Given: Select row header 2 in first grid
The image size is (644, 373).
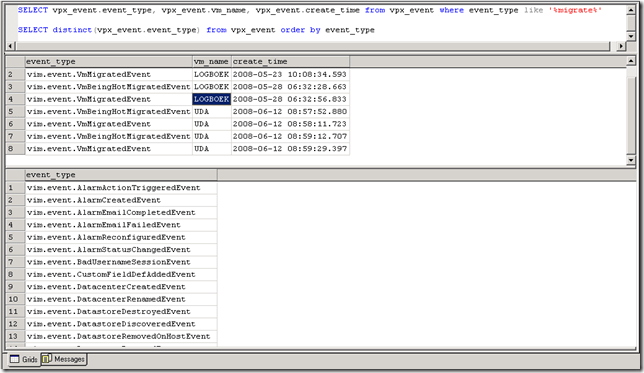Looking at the screenshot, I should click(x=16, y=74).
